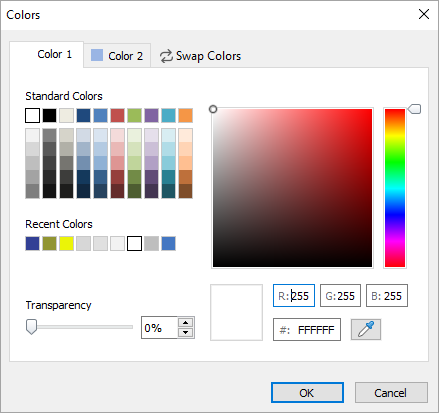Click the Cancel button
The width and height of the screenshot is (439, 413).
[391, 393]
